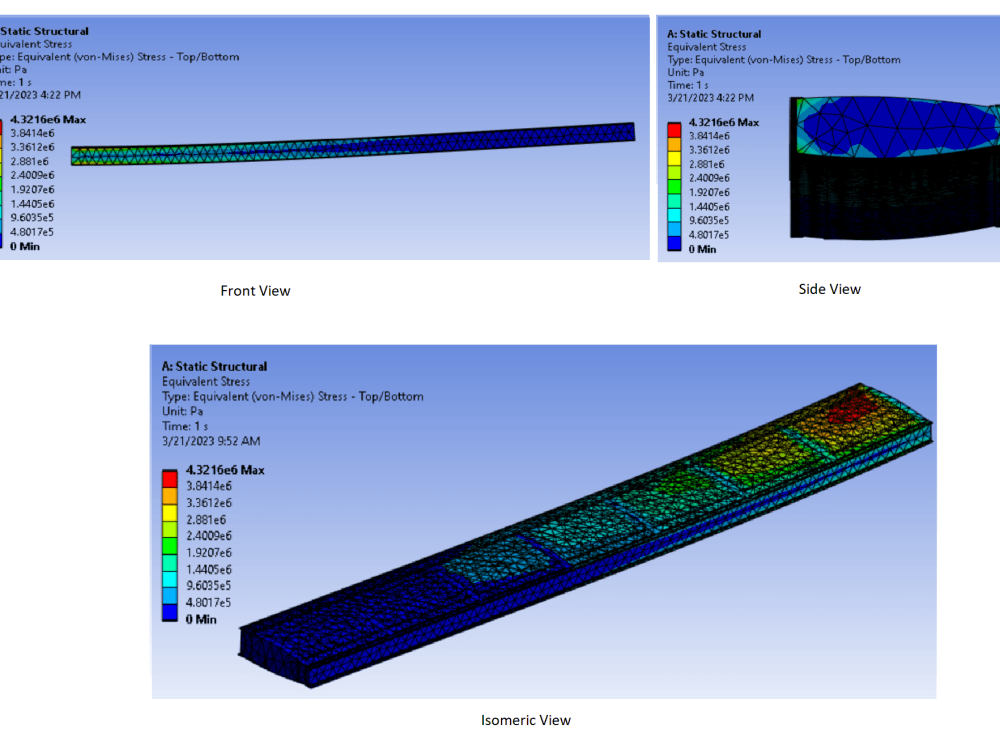The width and height of the screenshot is (1000, 750).
Task: Click 'A: Static Structural' title in Isomeric View
Action: click(x=214, y=367)
